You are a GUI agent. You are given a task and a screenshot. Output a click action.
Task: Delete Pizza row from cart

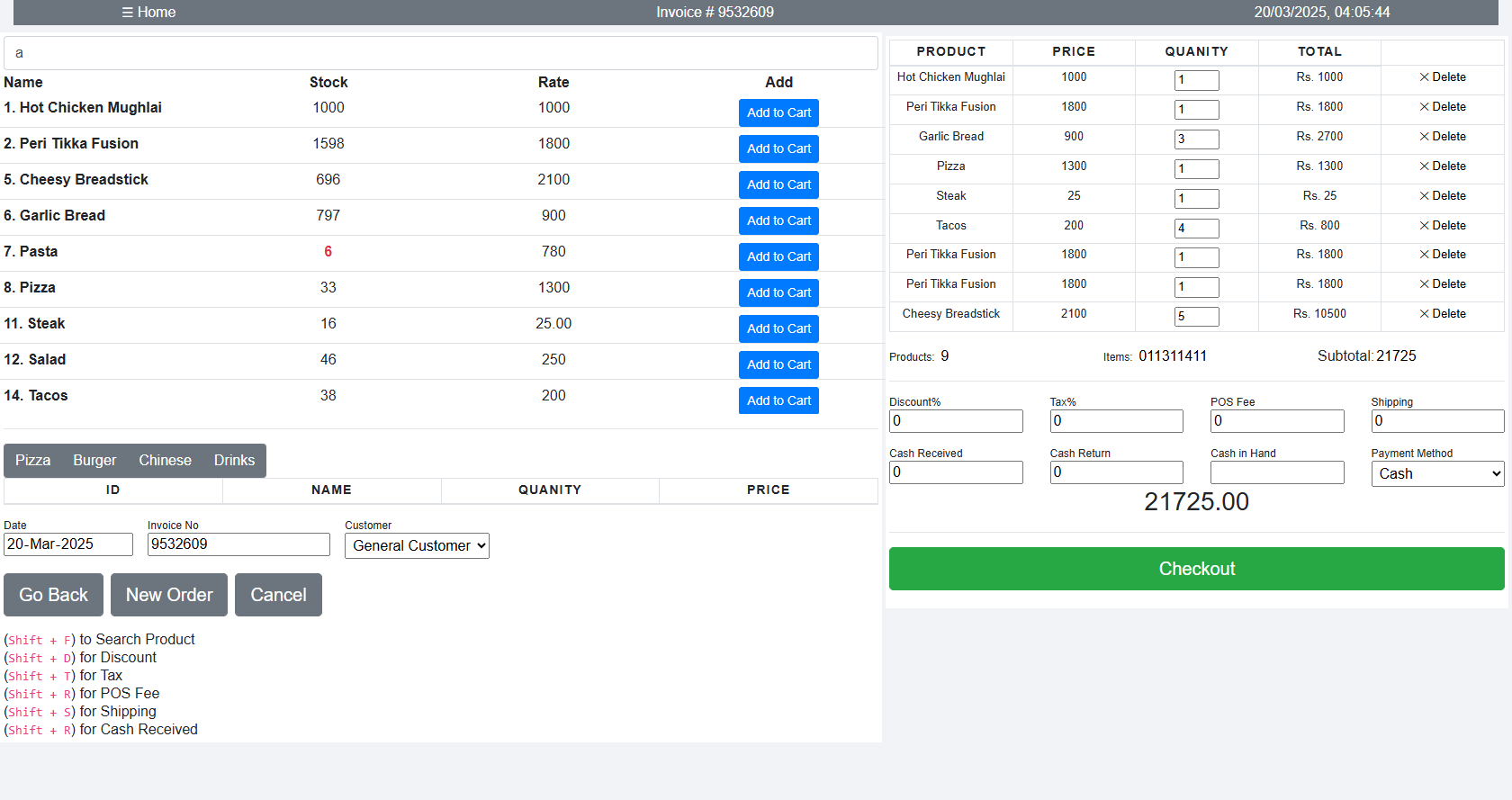1443,166
